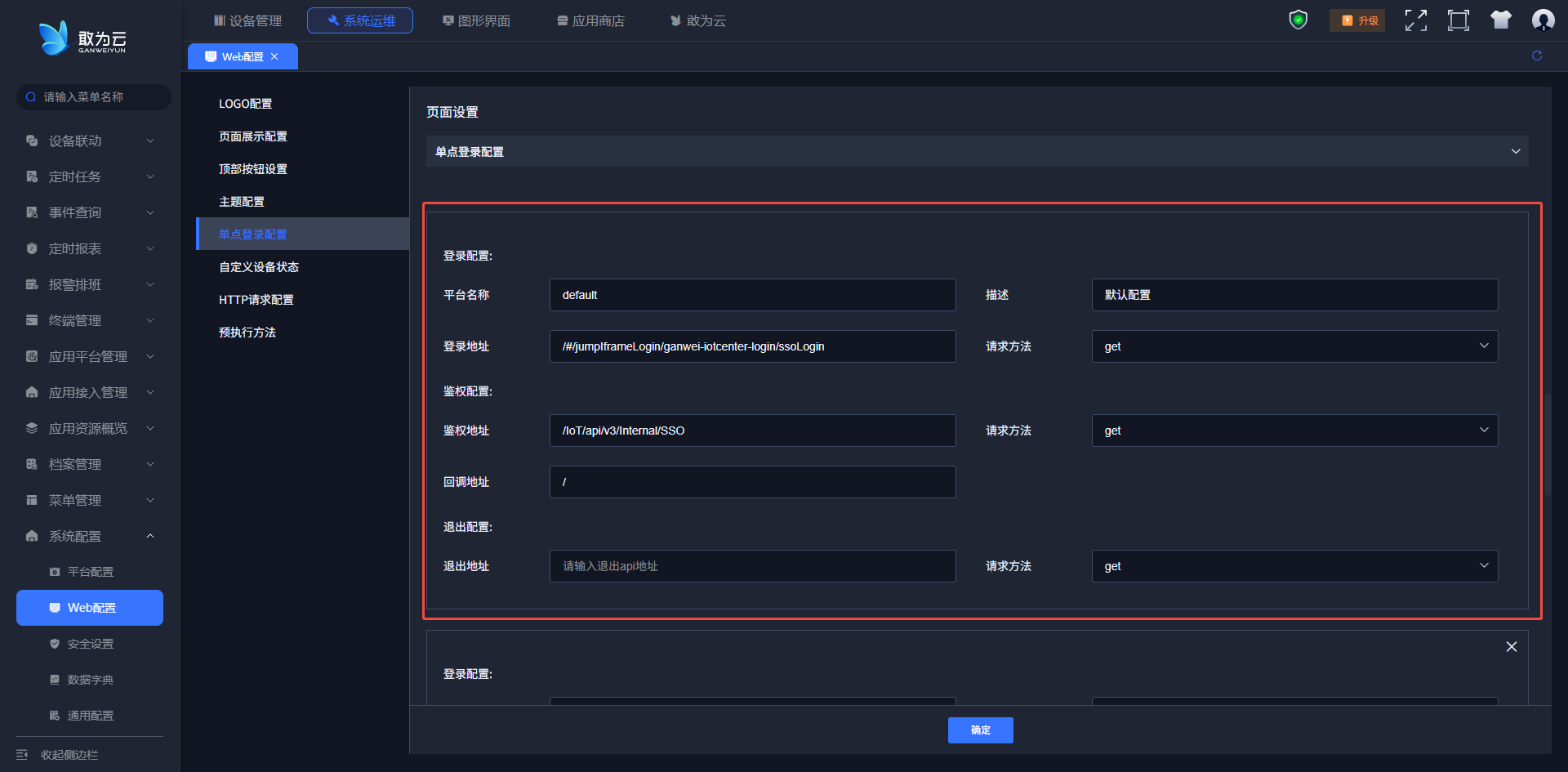The width and height of the screenshot is (1568, 772).
Task: Click the 定时任务 sidebar icon
Action: click(x=32, y=176)
